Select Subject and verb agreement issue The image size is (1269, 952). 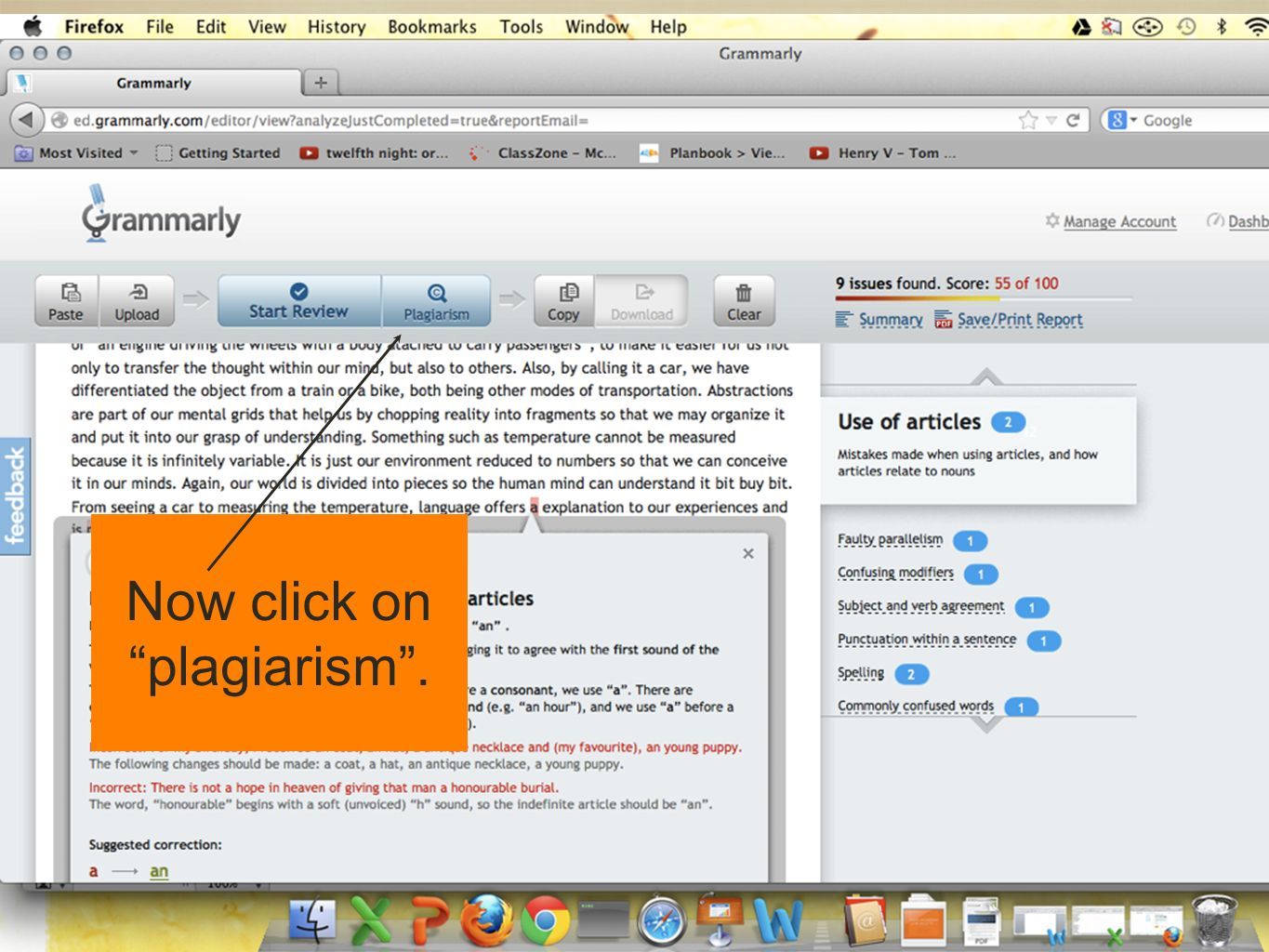pos(920,606)
